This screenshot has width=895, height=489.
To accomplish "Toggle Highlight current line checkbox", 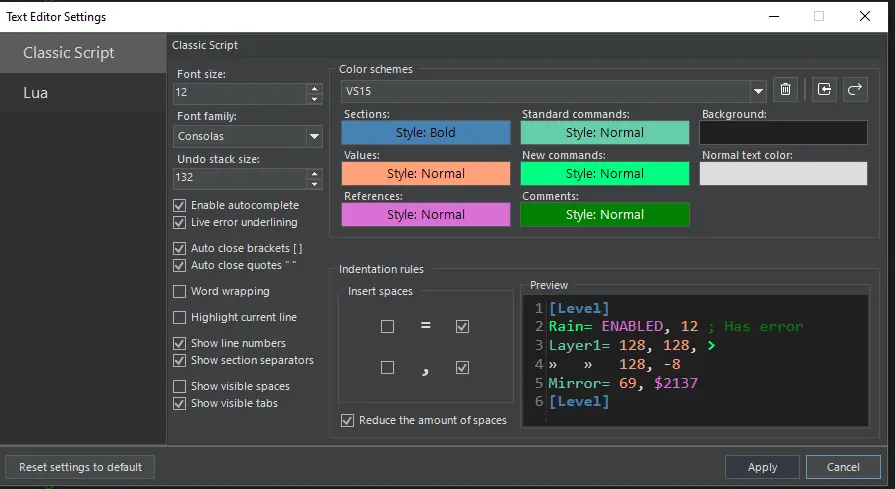I will 180,318.
